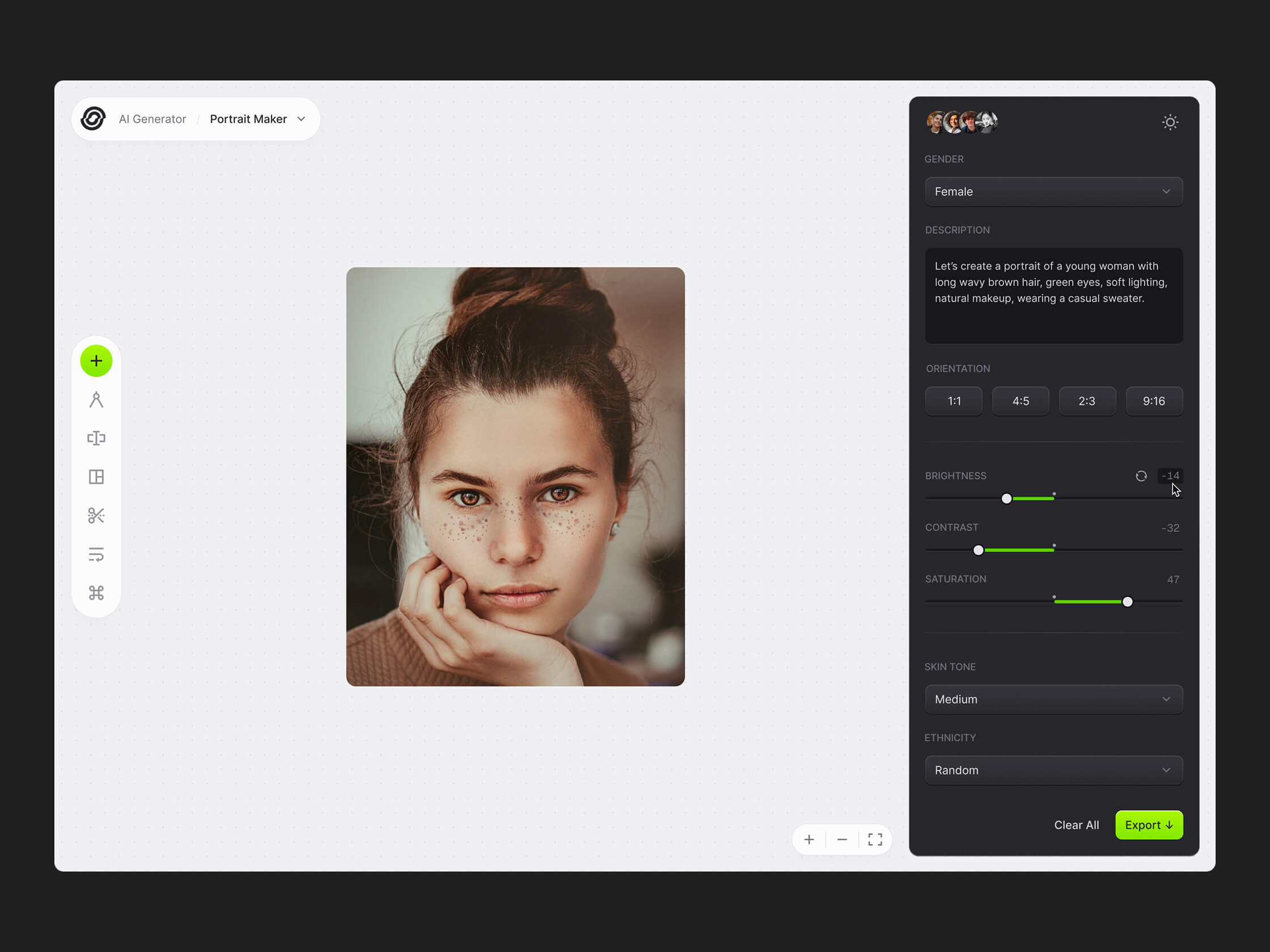The height and width of the screenshot is (952, 1270).
Task: Reset brightness with the refresh icon
Action: click(1141, 475)
